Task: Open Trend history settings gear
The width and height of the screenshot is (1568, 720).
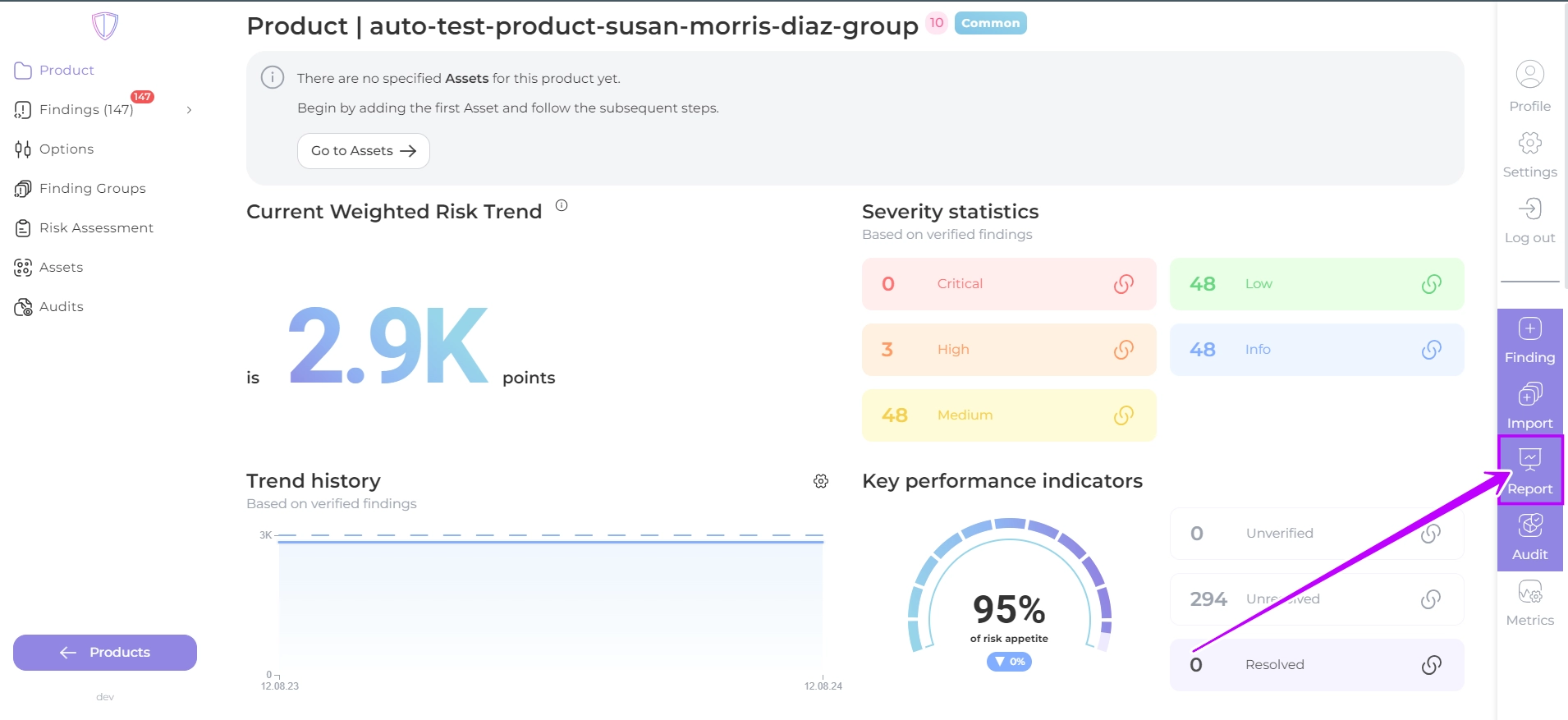Action: 820,481
